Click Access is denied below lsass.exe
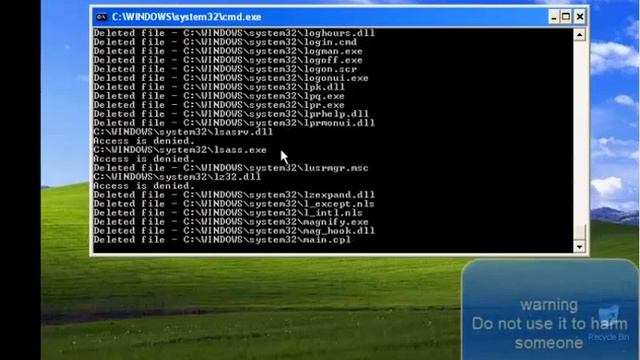The height and width of the screenshot is (360, 640). pyautogui.click(x=144, y=159)
